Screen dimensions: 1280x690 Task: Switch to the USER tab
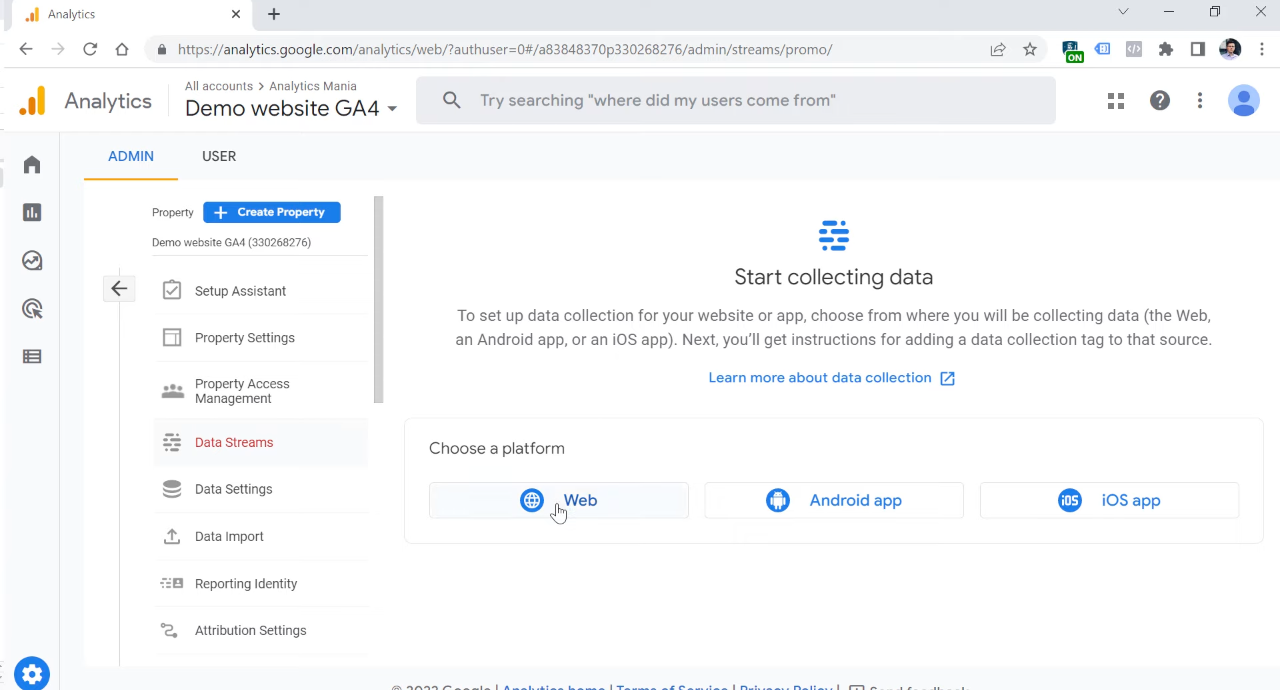[x=219, y=157]
